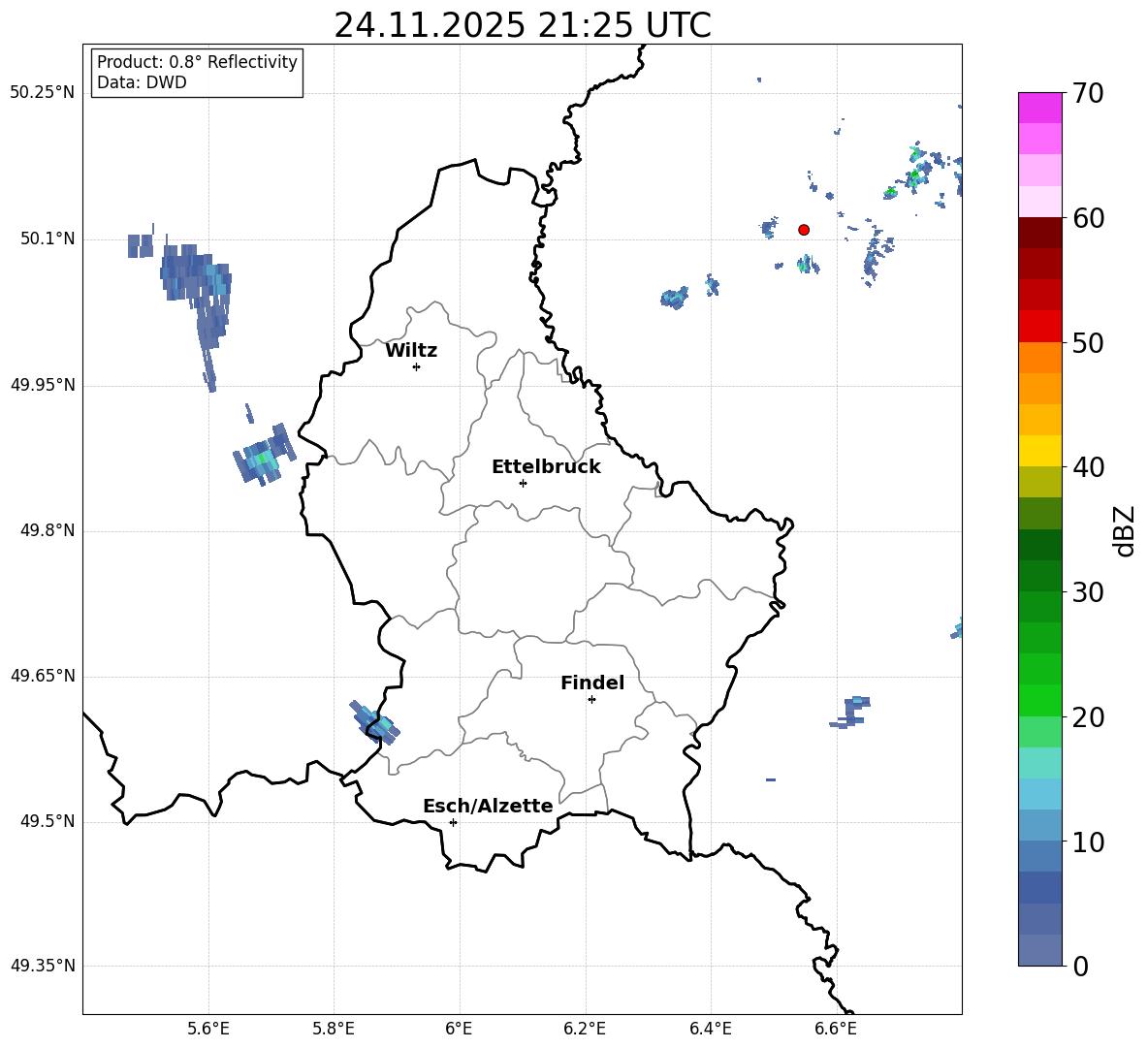
Task: Click the dark maroon colorbar segment below 60
Action: click(x=1039, y=233)
